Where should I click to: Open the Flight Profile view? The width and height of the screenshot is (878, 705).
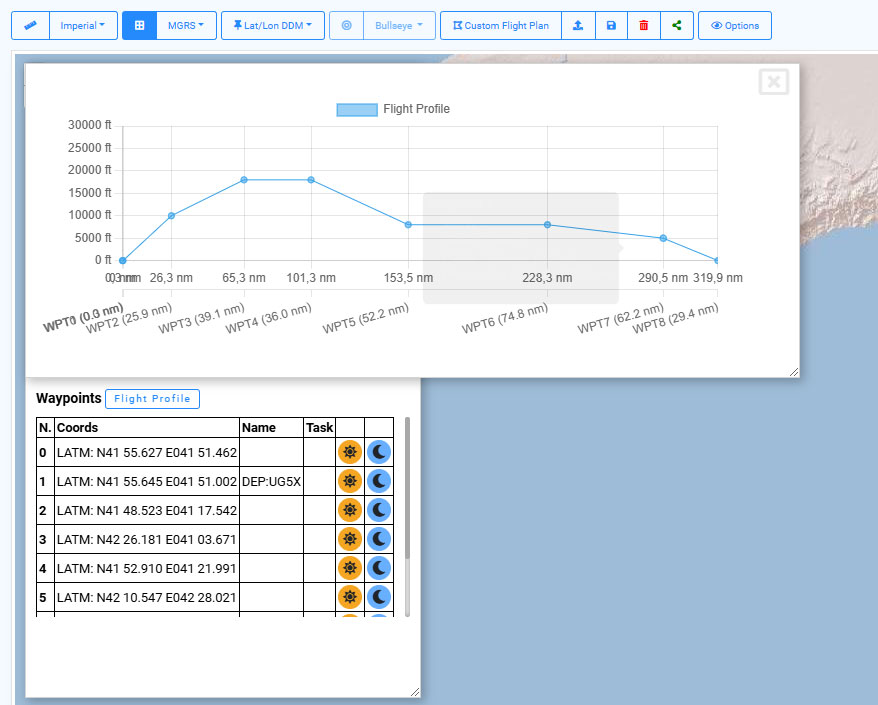coord(152,398)
